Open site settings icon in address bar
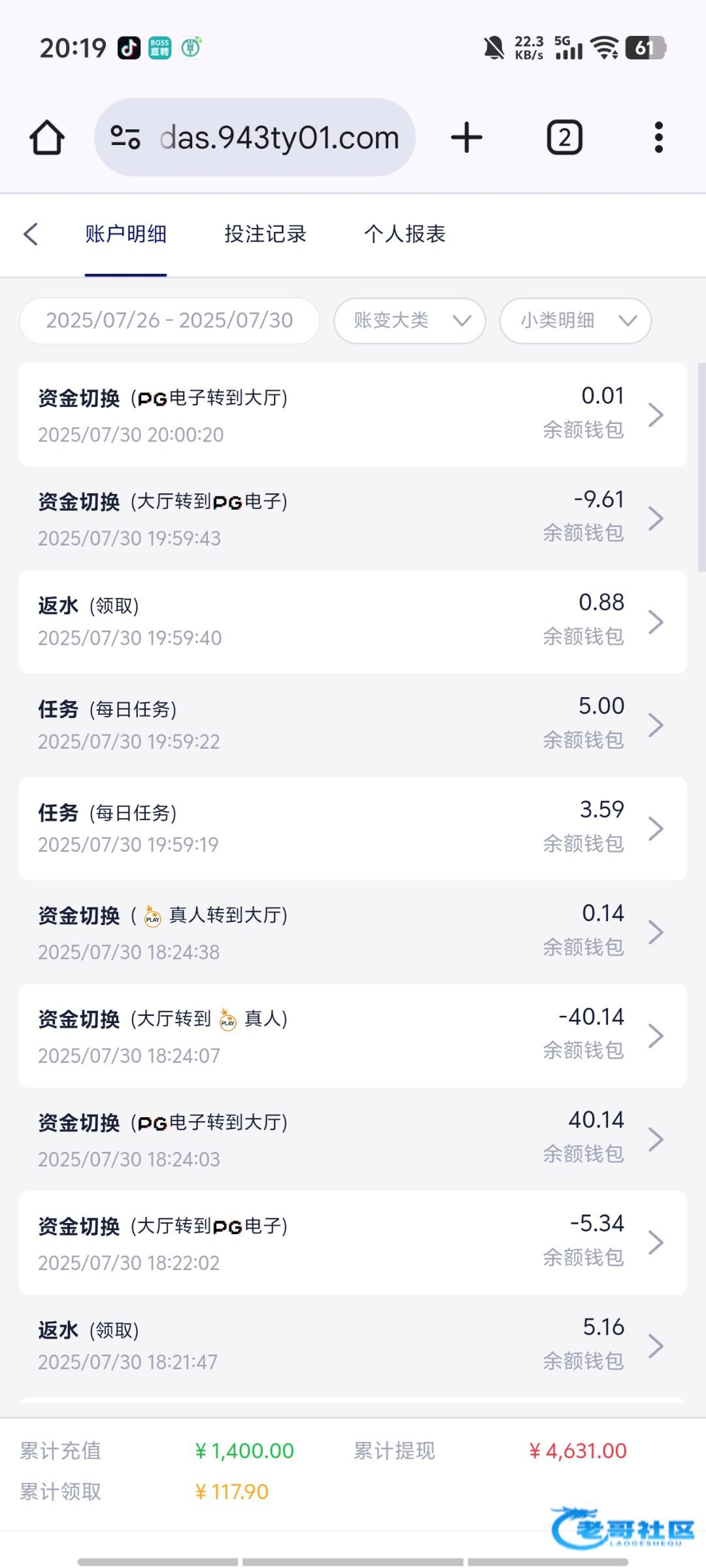 (x=126, y=138)
